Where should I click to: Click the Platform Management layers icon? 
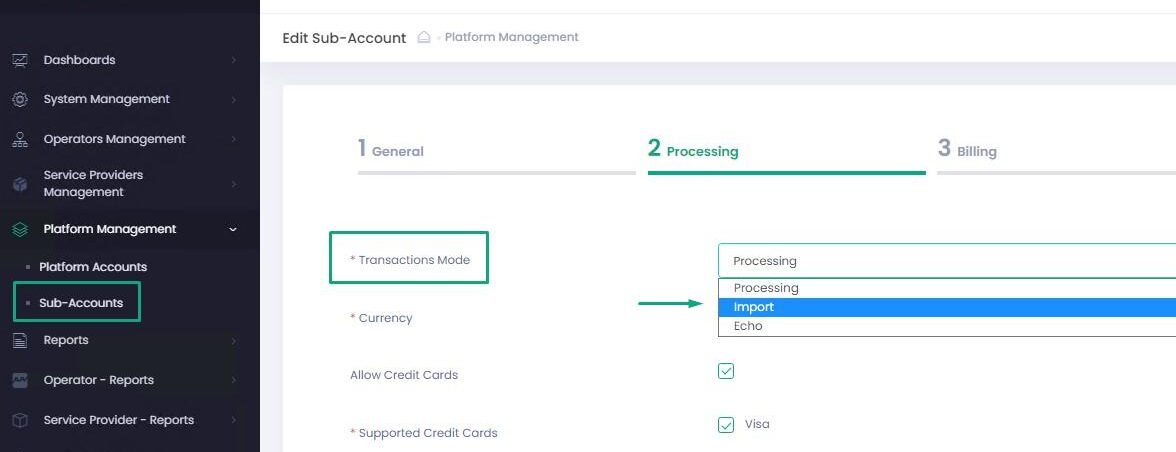(19, 230)
